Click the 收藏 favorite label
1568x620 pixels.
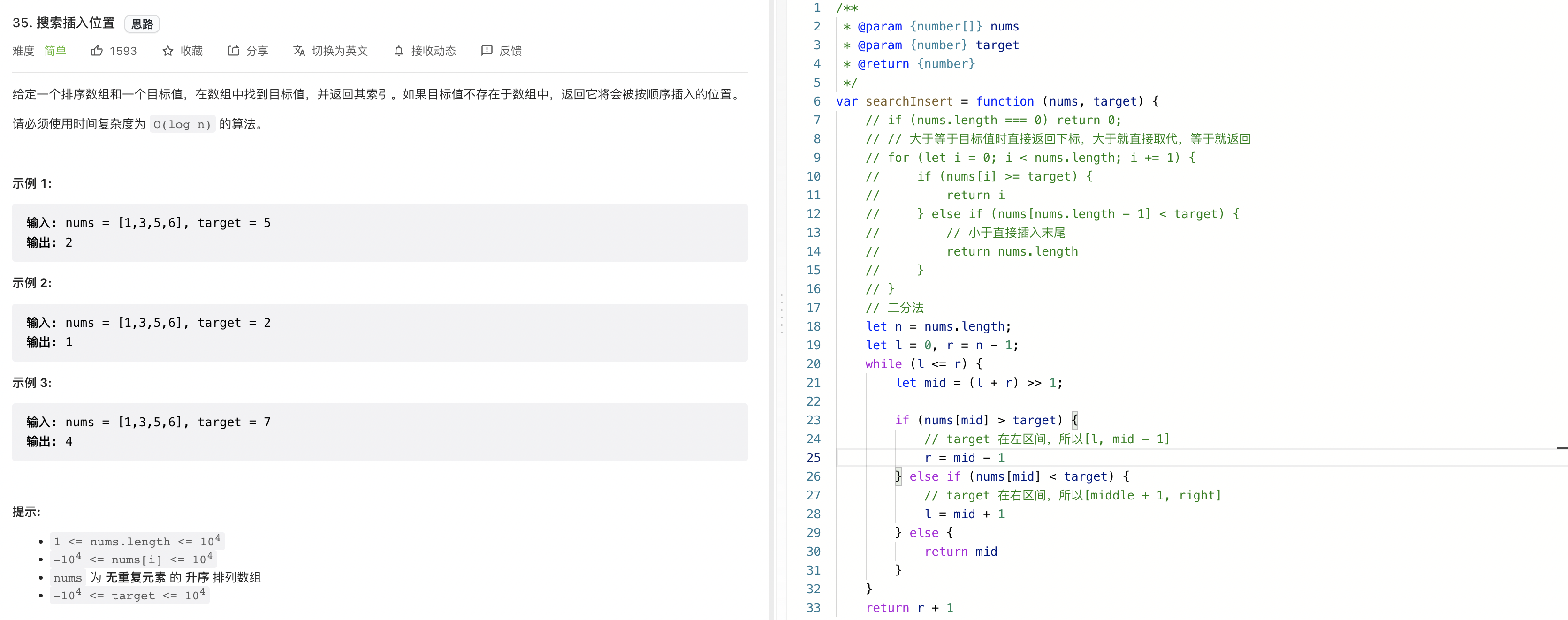click(x=192, y=51)
